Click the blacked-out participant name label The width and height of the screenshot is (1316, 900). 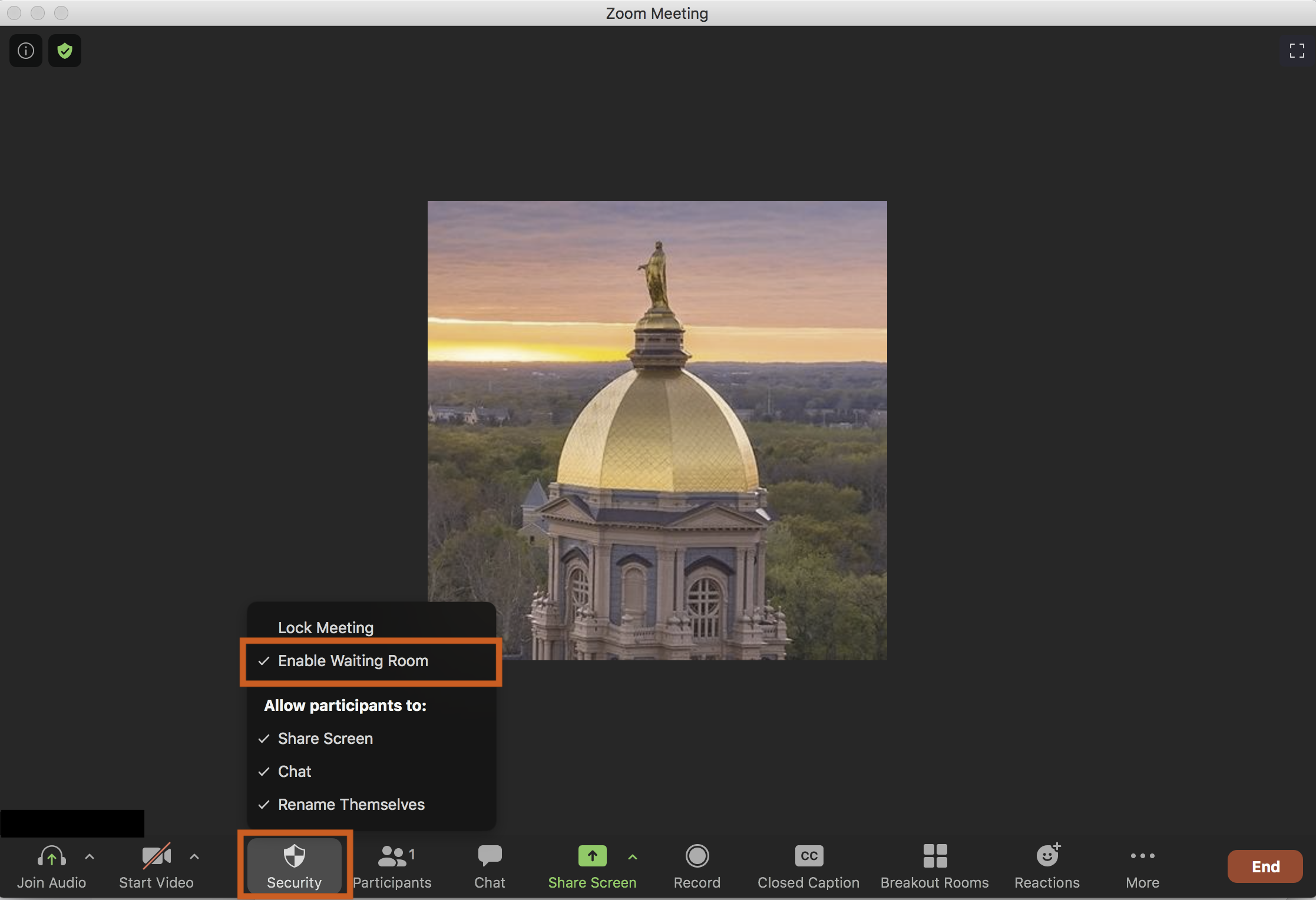point(72,823)
